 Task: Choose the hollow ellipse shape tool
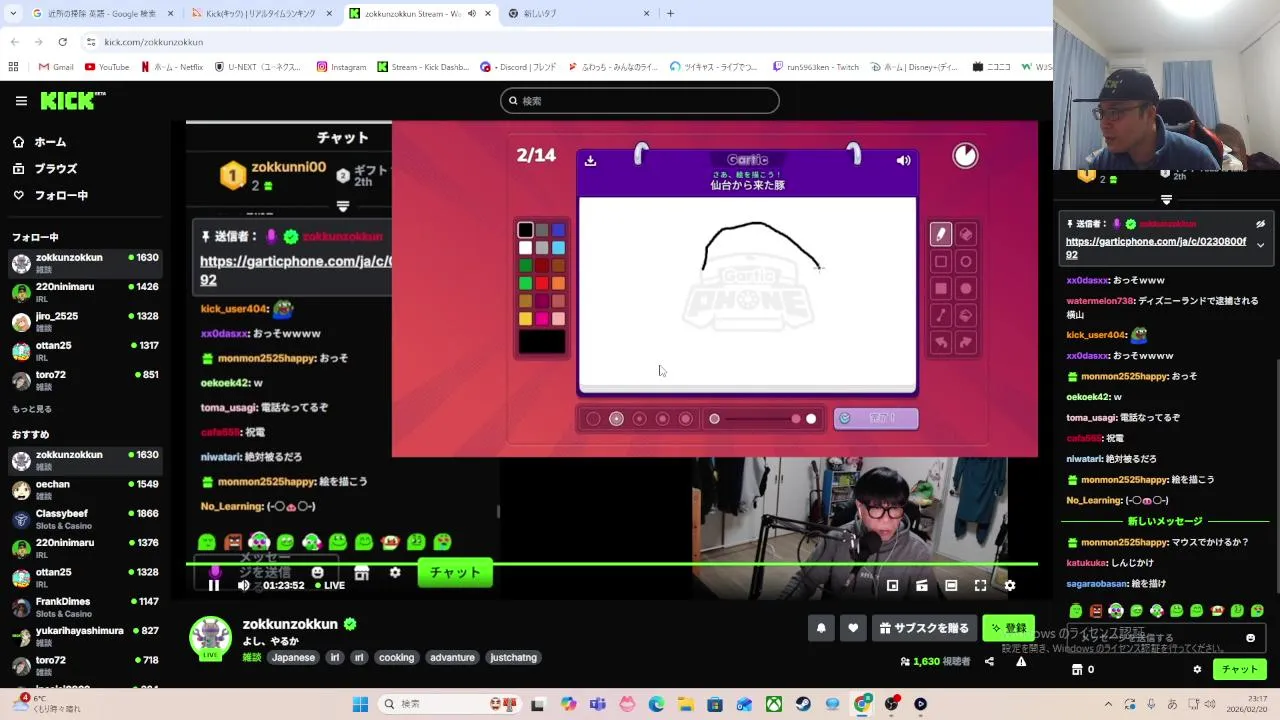click(966, 261)
